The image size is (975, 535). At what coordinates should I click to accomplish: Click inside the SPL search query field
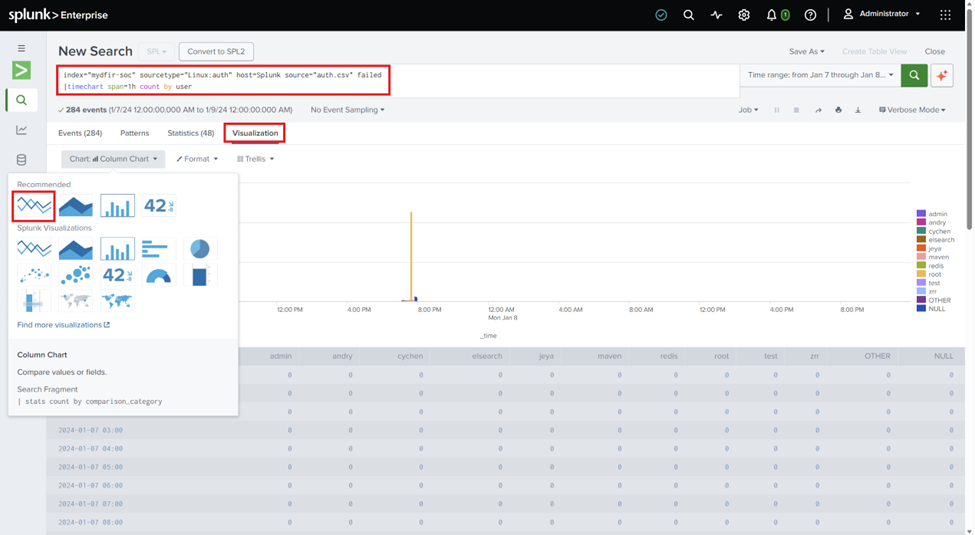398,81
